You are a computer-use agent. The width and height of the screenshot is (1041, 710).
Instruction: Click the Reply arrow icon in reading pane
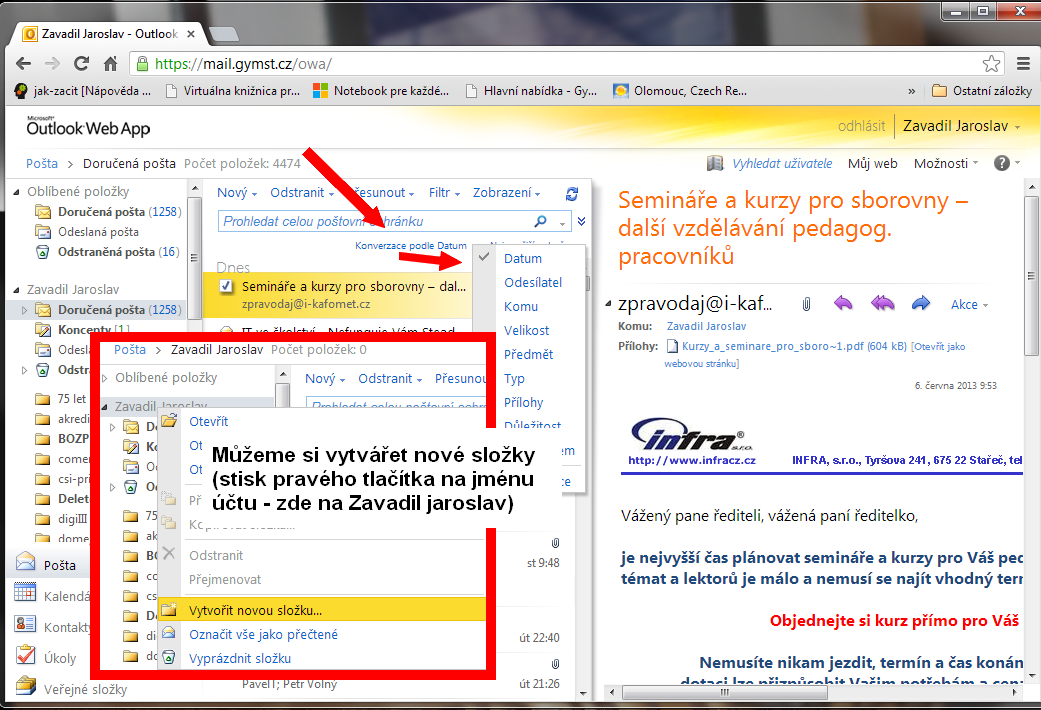click(x=842, y=304)
